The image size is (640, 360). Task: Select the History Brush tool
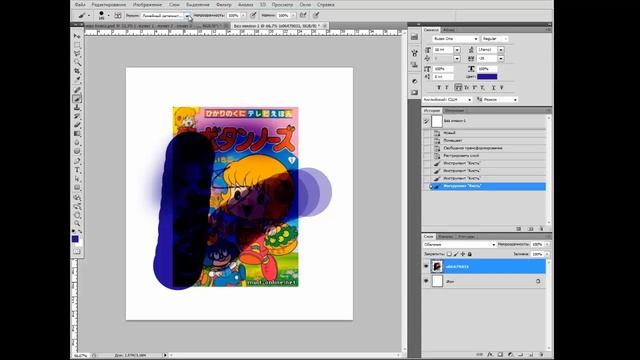(77, 116)
